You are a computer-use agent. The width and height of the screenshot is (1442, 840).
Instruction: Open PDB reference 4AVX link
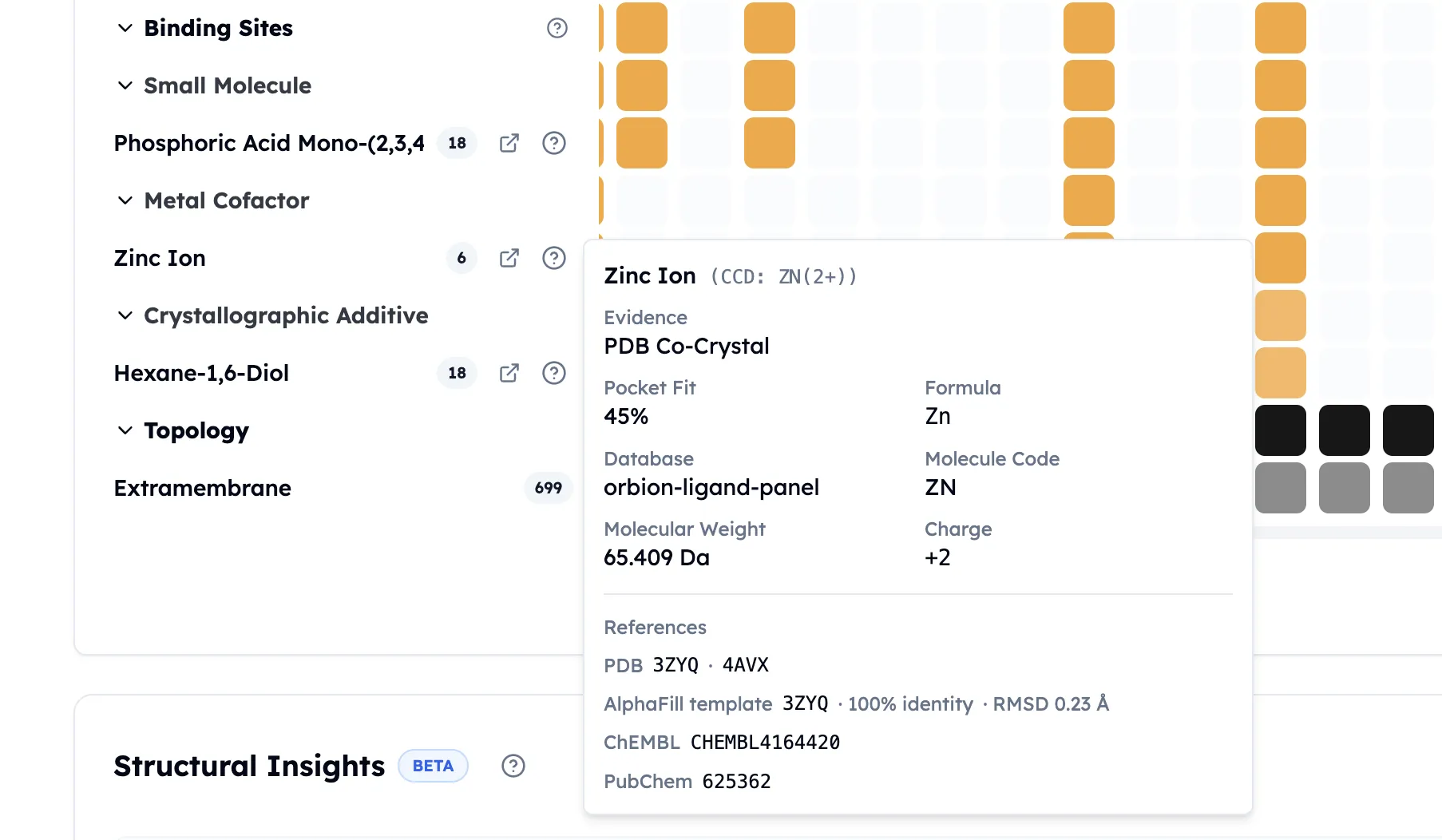coord(746,665)
